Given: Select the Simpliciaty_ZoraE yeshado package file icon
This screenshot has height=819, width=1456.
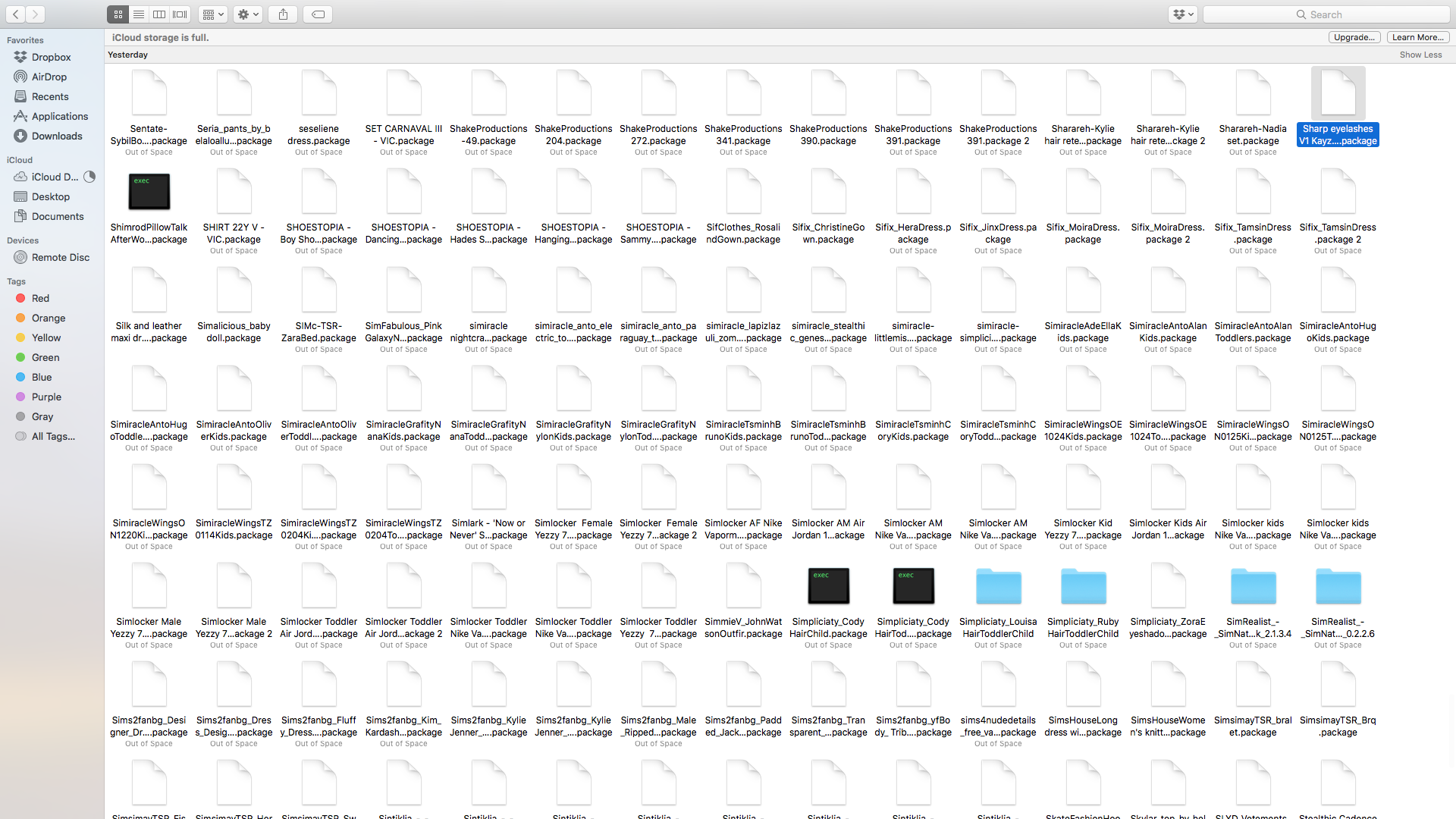Looking at the screenshot, I should [x=1169, y=585].
